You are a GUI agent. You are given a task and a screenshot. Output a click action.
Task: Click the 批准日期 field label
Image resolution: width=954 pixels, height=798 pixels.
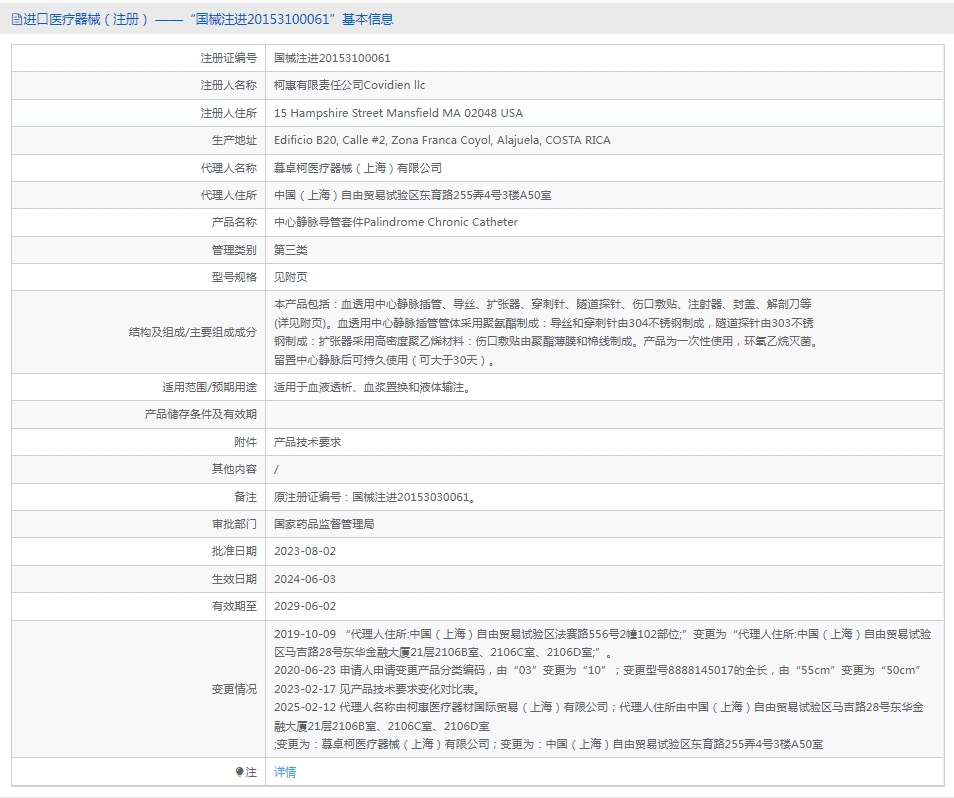pos(234,551)
